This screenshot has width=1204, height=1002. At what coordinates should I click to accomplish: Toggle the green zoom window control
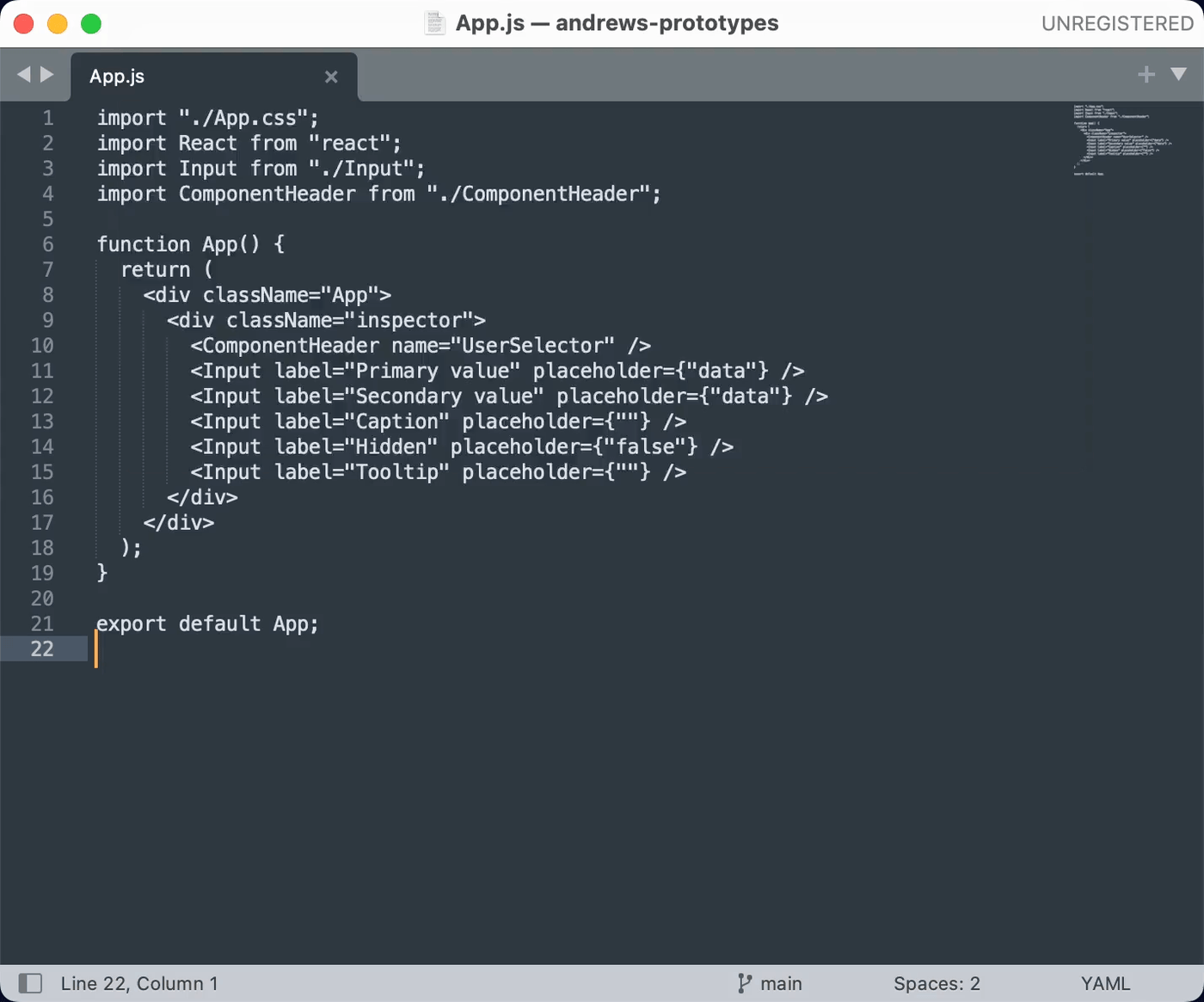(90, 23)
